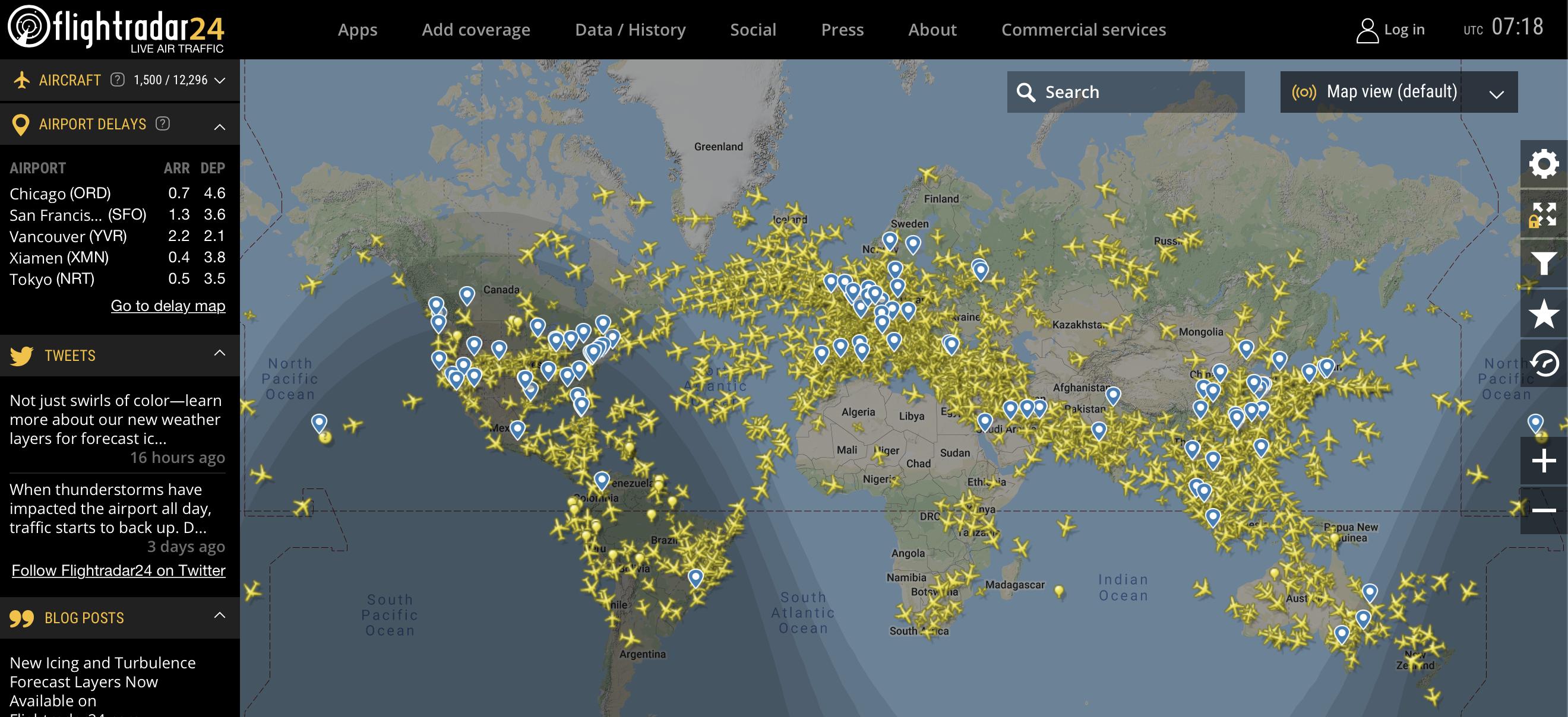Open bookmarks star icon
This screenshot has width=1568, height=717.
1543,314
